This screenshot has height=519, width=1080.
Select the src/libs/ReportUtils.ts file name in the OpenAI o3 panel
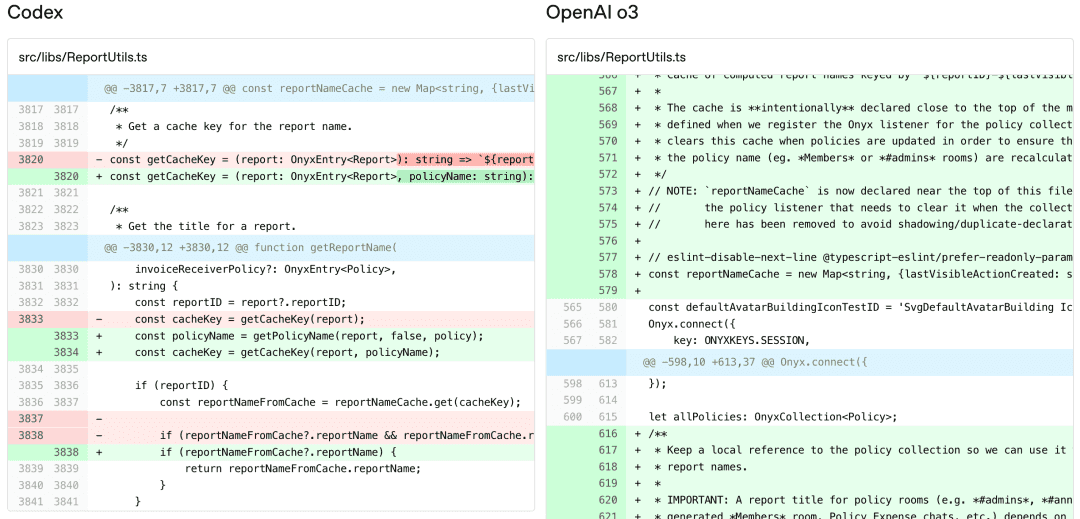[x=621, y=56]
